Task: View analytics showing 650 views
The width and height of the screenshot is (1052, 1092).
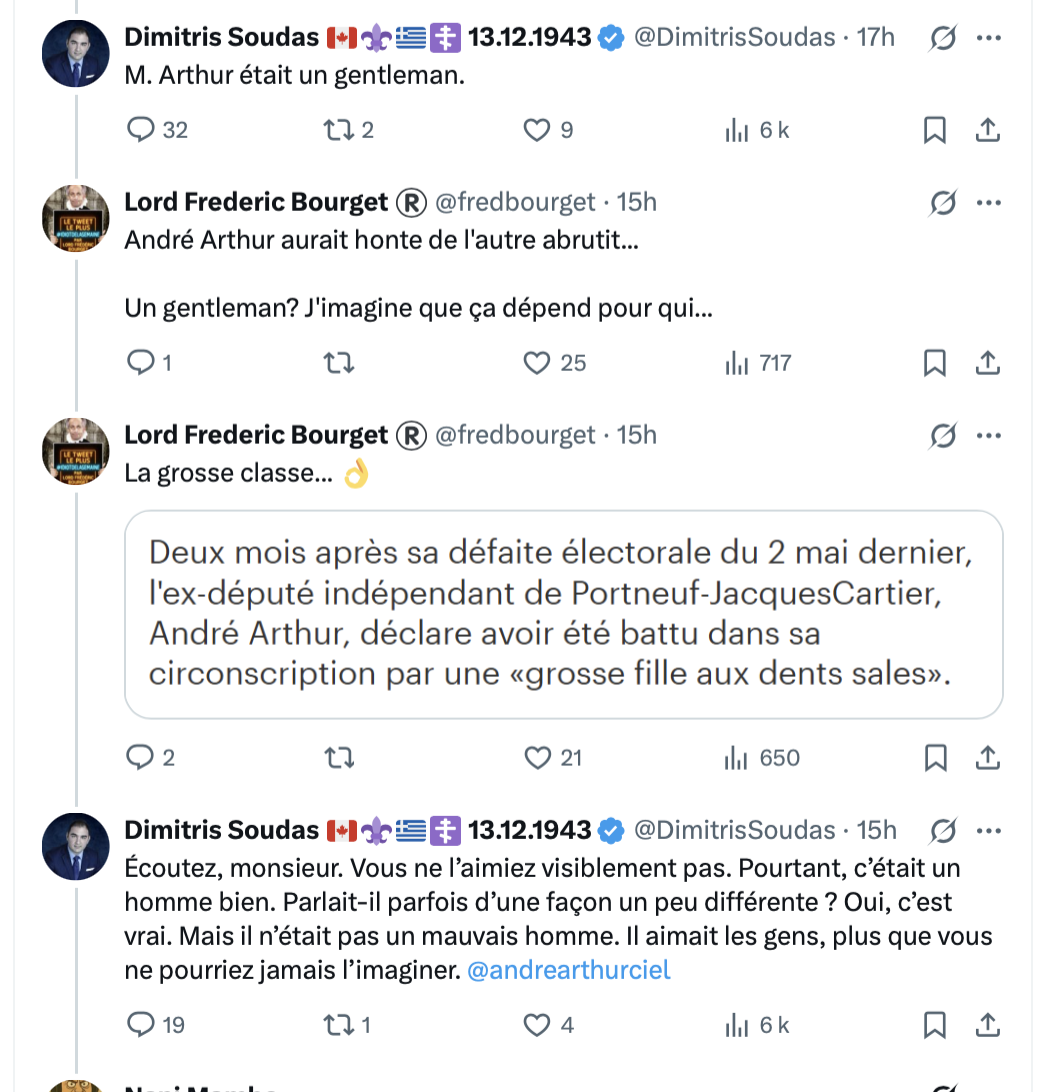Action: click(x=762, y=758)
